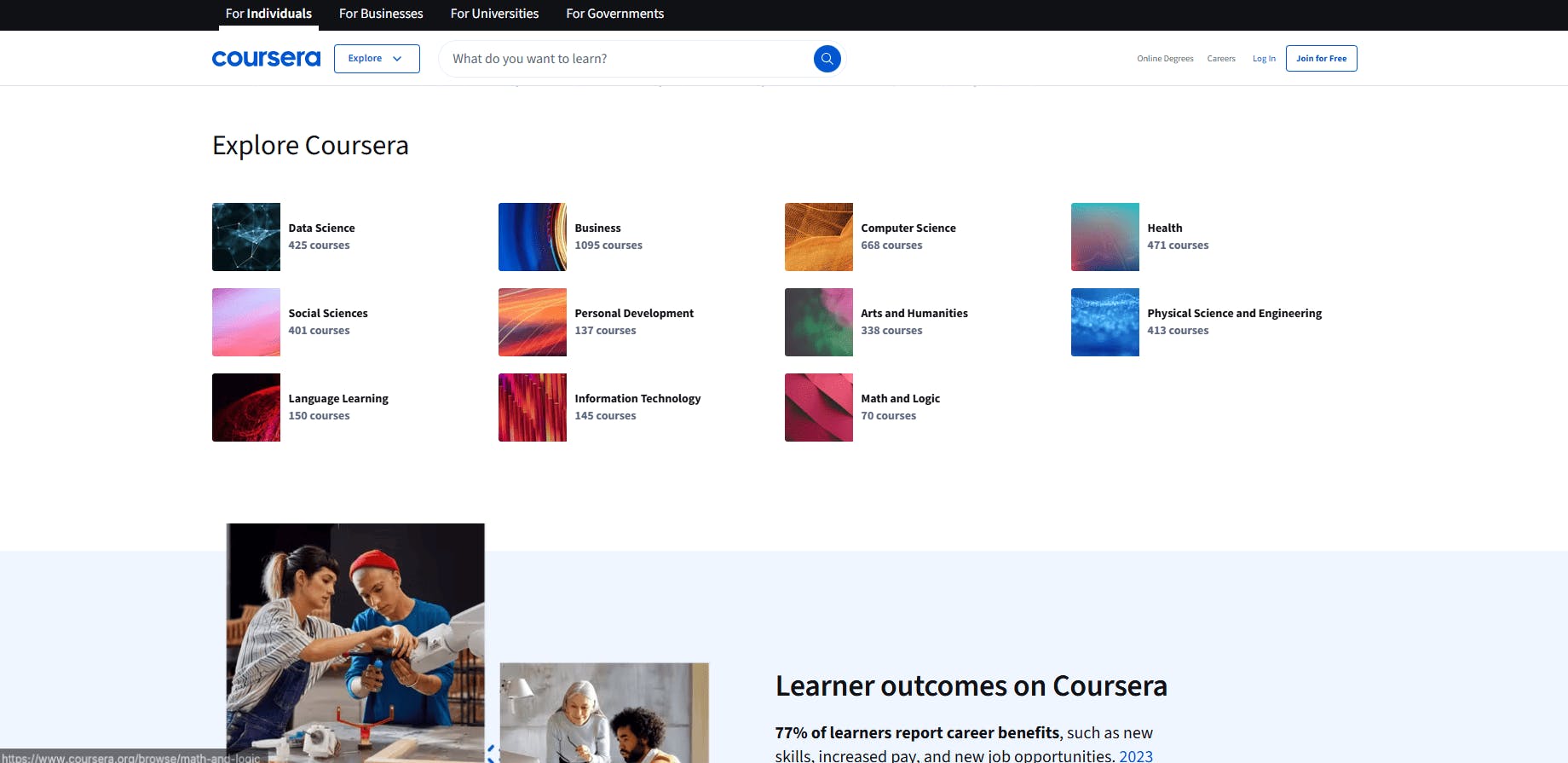The image size is (1568, 763).
Task: Click the Physical Science and Engineering thumbnail
Action: [1105, 322]
